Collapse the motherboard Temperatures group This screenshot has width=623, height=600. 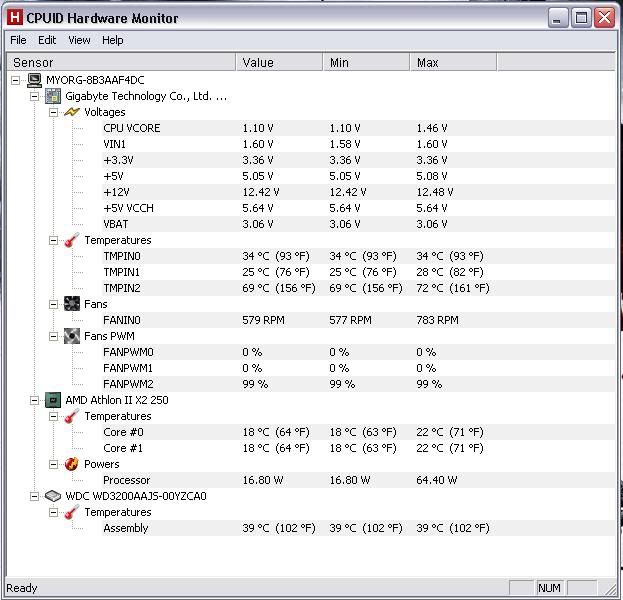pos(53,240)
